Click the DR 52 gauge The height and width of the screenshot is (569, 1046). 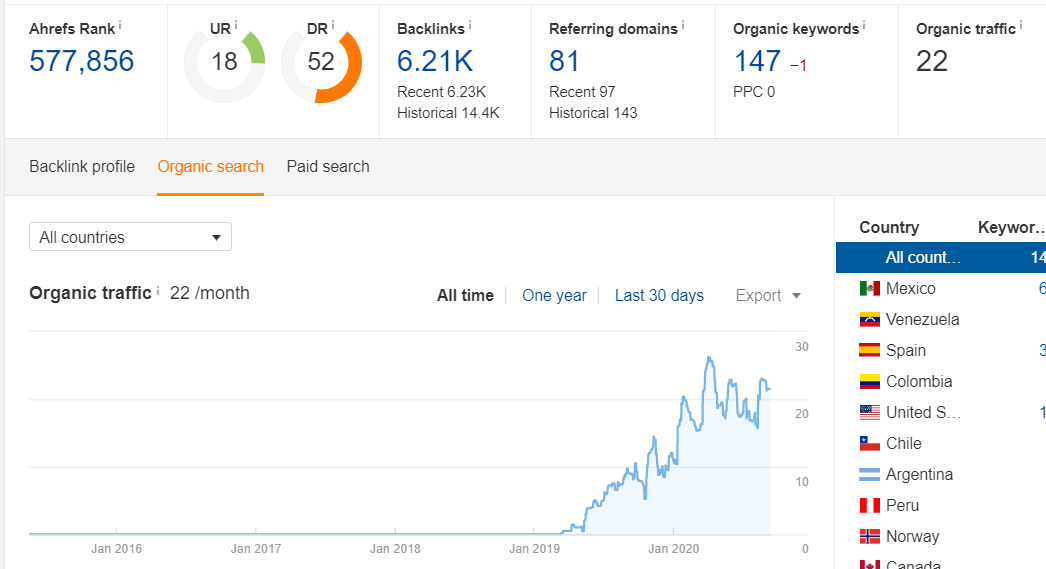(321, 62)
